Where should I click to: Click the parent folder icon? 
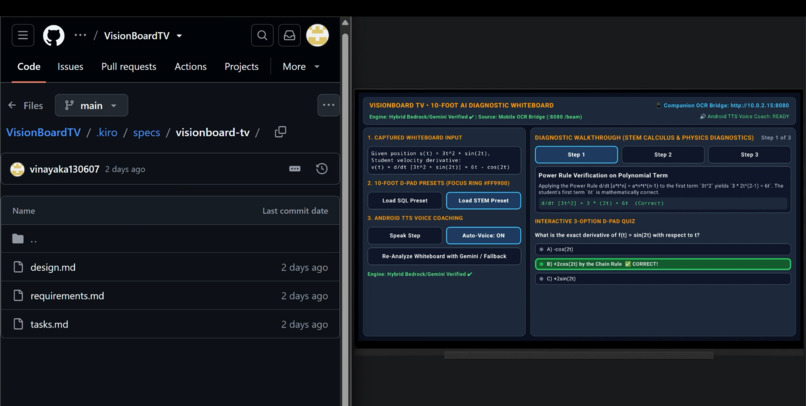click(x=18, y=238)
